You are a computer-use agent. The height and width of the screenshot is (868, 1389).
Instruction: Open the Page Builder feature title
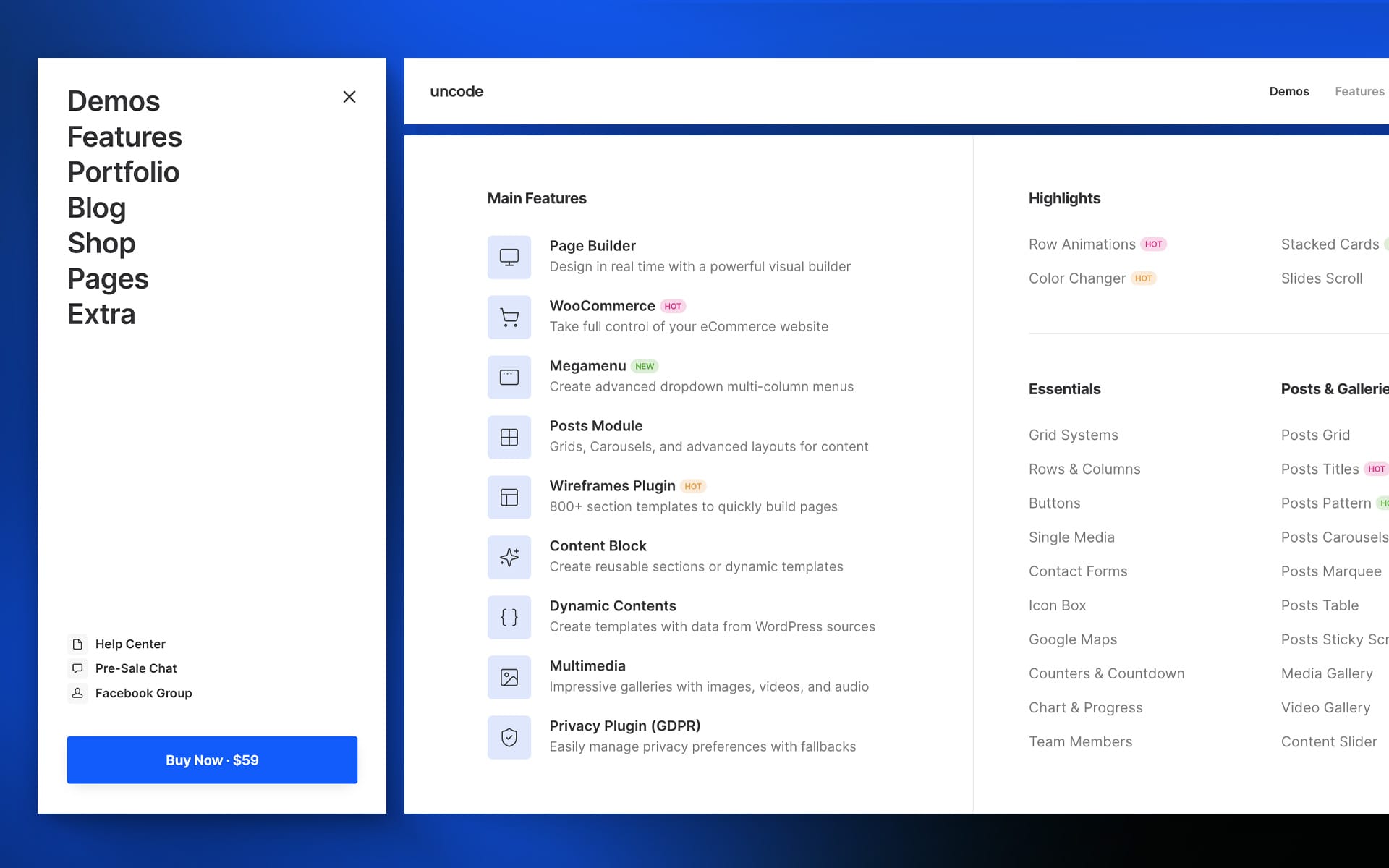[x=592, y=246]
